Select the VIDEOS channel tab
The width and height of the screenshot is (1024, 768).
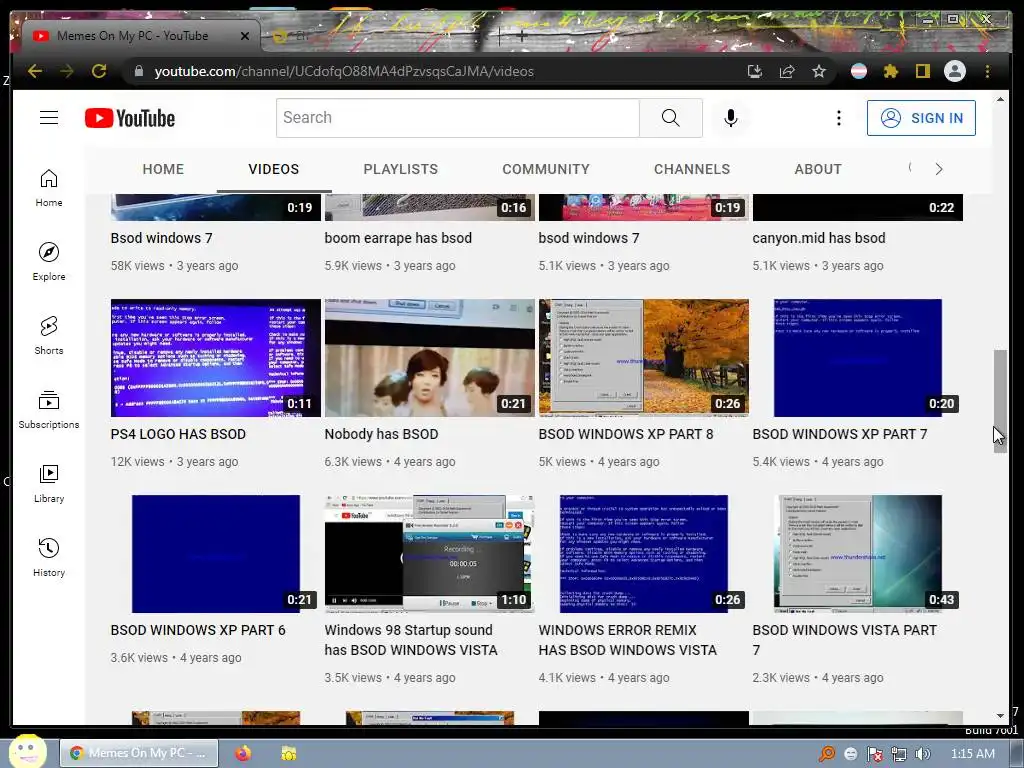(274, 169)
